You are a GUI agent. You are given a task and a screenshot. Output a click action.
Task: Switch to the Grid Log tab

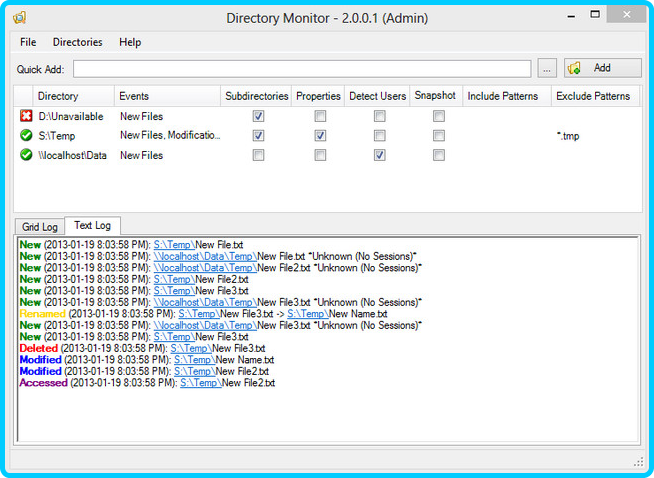(x=40, y=227)
